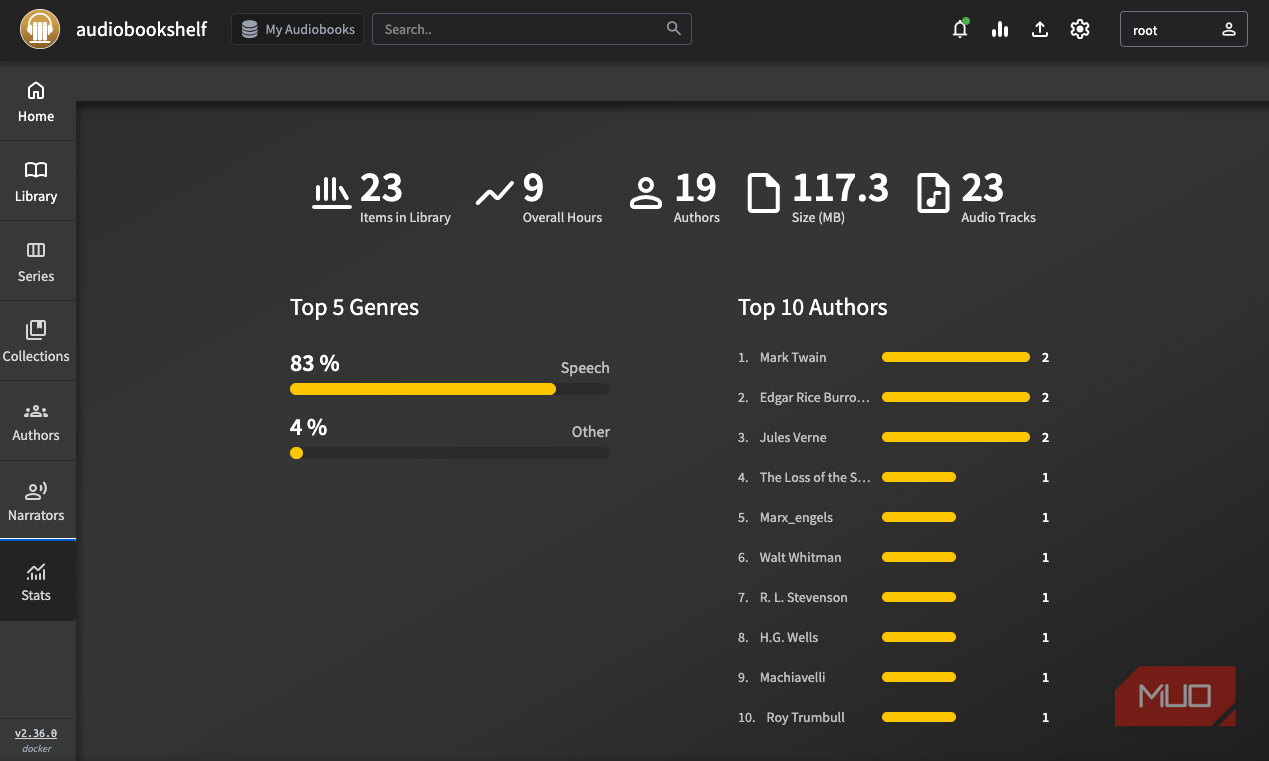Open settings gear icon
Viewport: 1269px width, 761px height.
pyautogui.click(x=1080, y=29)
